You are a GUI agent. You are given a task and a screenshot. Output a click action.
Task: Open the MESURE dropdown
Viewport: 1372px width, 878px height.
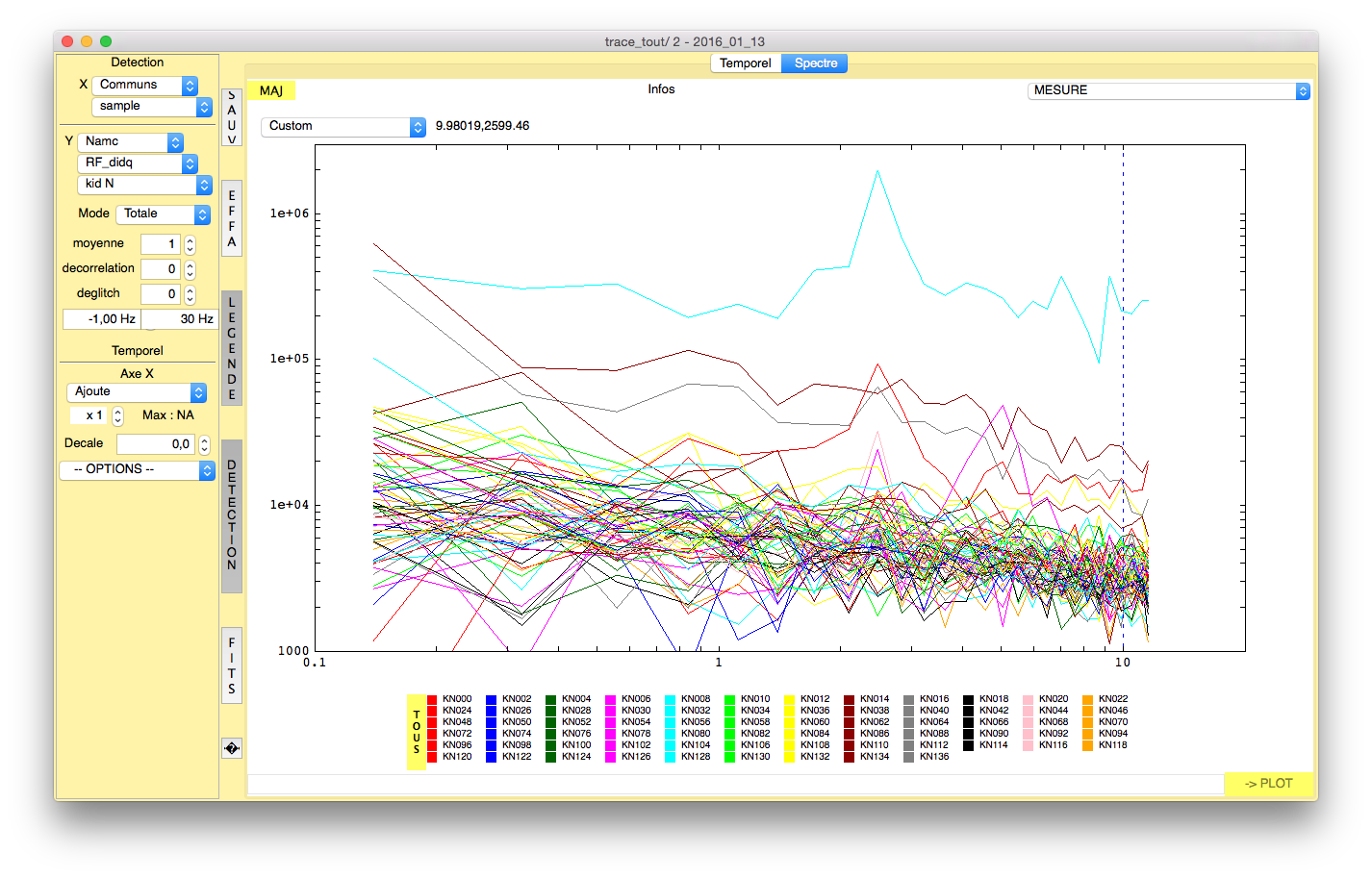(1168, 90)
